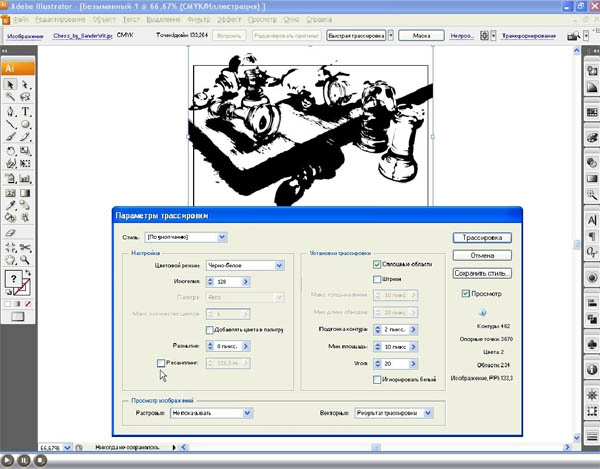
Task: Uncheck the Просмотр preview checkbox
Action: (x=466, y=295)
